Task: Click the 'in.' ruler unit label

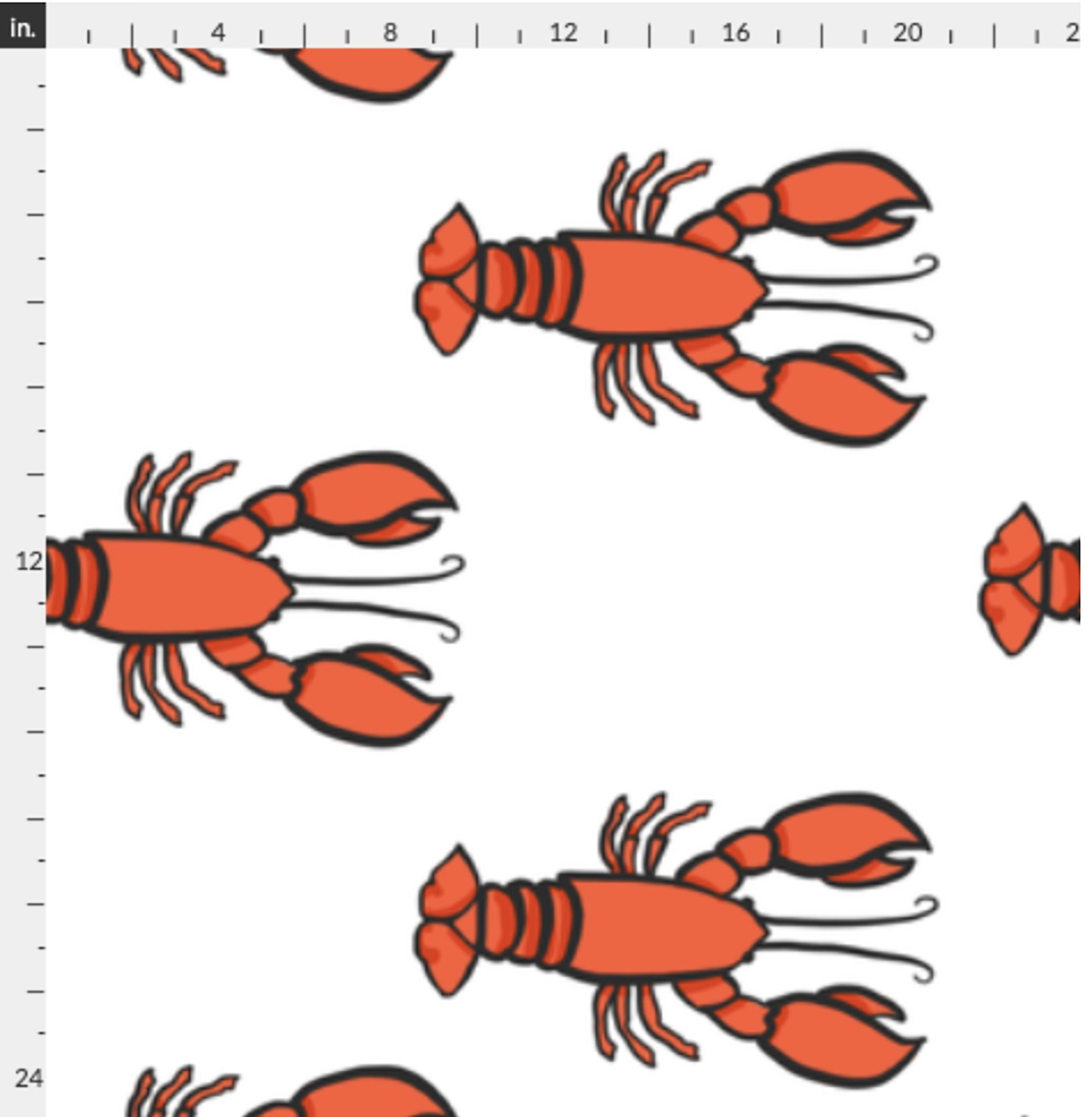Action: tap(23, 28)
